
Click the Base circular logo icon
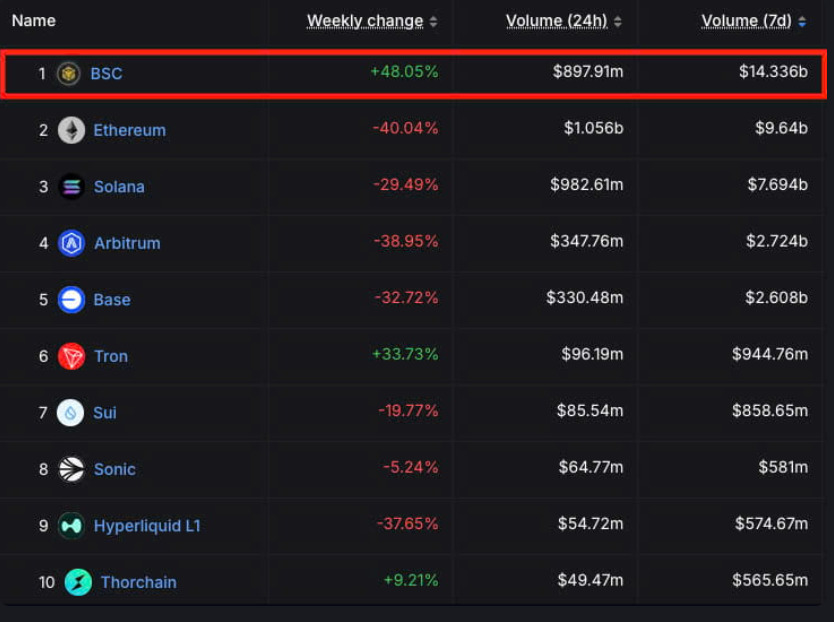tap(71, 299)
